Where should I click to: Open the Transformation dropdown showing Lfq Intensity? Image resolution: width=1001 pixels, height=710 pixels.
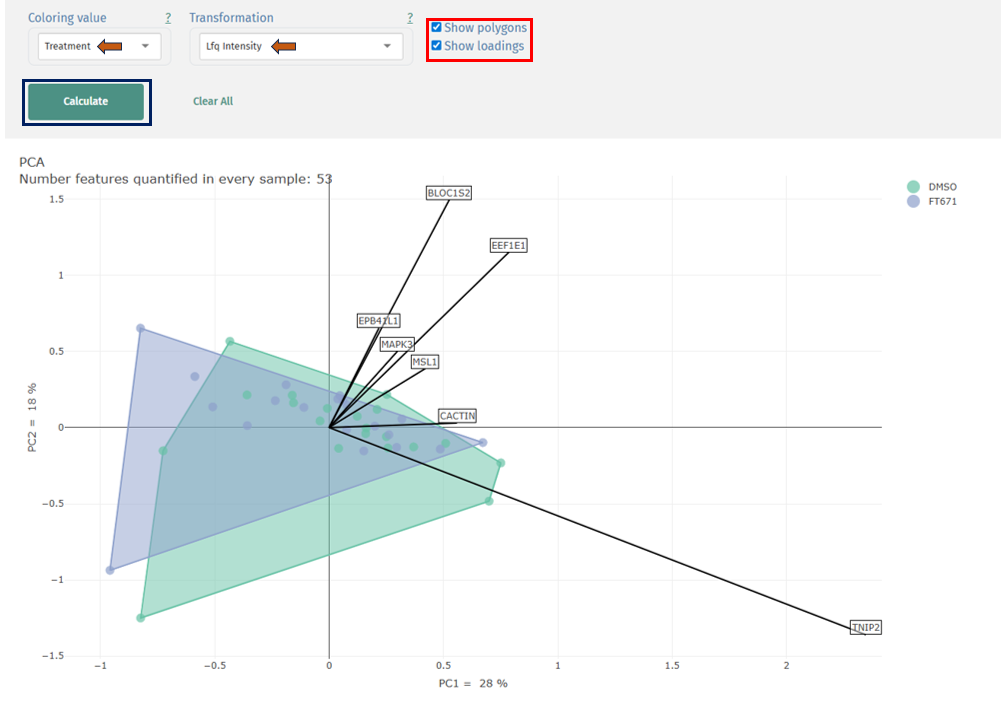[299, 46]
